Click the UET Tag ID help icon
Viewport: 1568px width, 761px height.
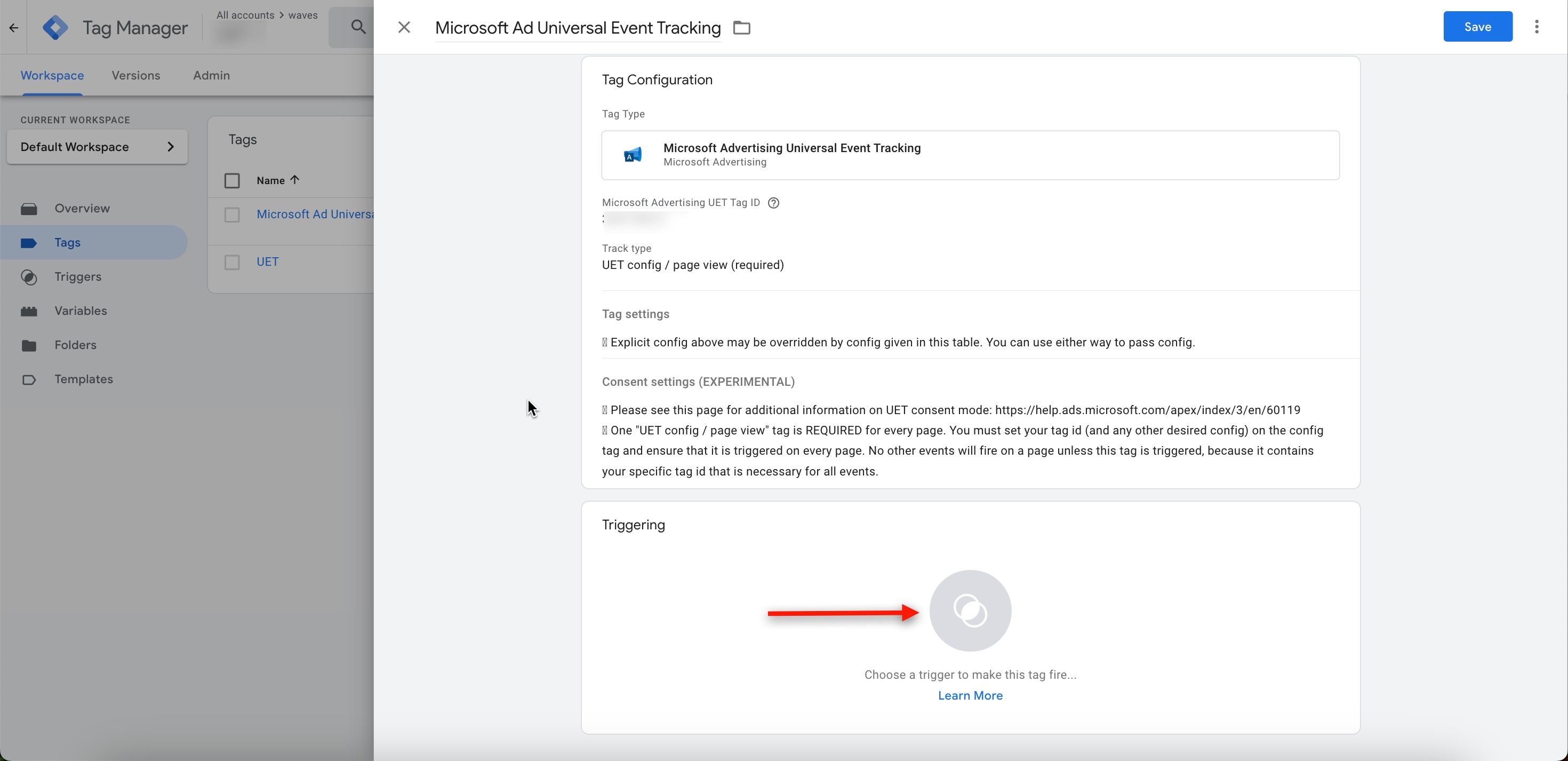click(774, 203)
